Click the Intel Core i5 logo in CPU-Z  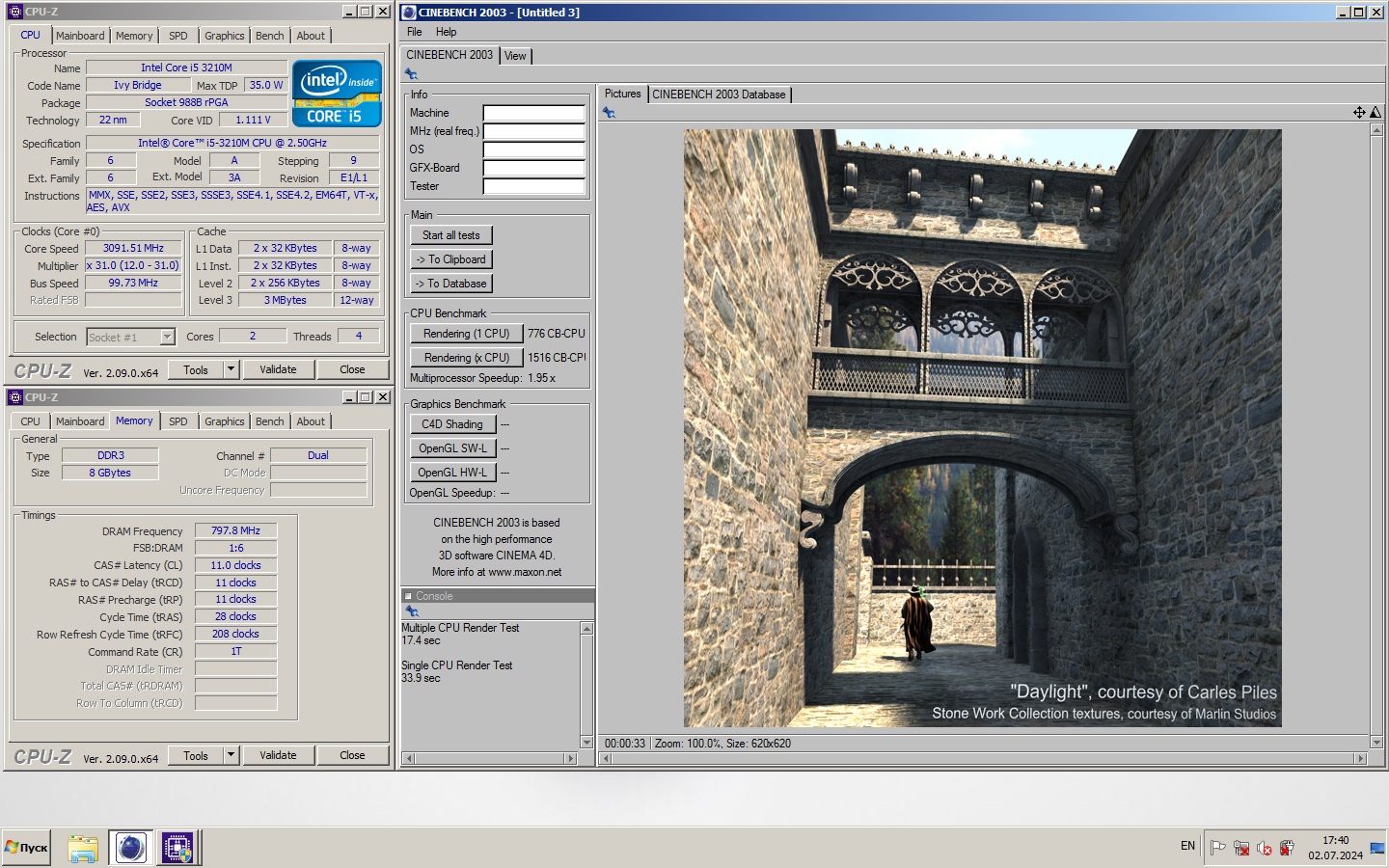coord(337,94)
